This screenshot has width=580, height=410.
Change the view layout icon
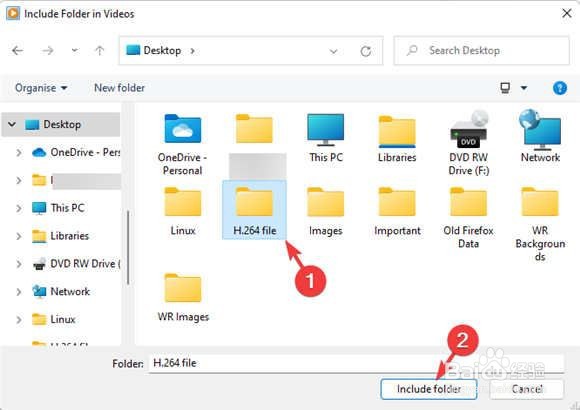(x=505, y=88)
